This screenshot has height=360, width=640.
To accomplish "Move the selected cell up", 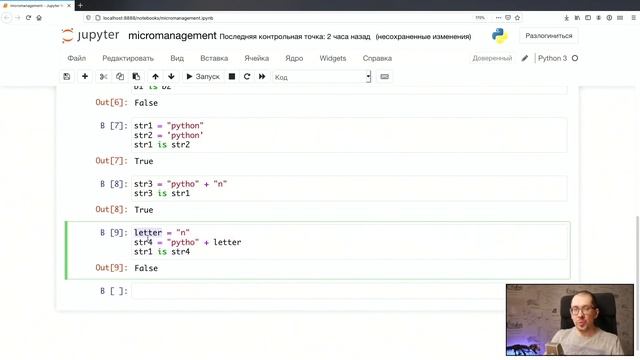I will [x=156, y=77].
